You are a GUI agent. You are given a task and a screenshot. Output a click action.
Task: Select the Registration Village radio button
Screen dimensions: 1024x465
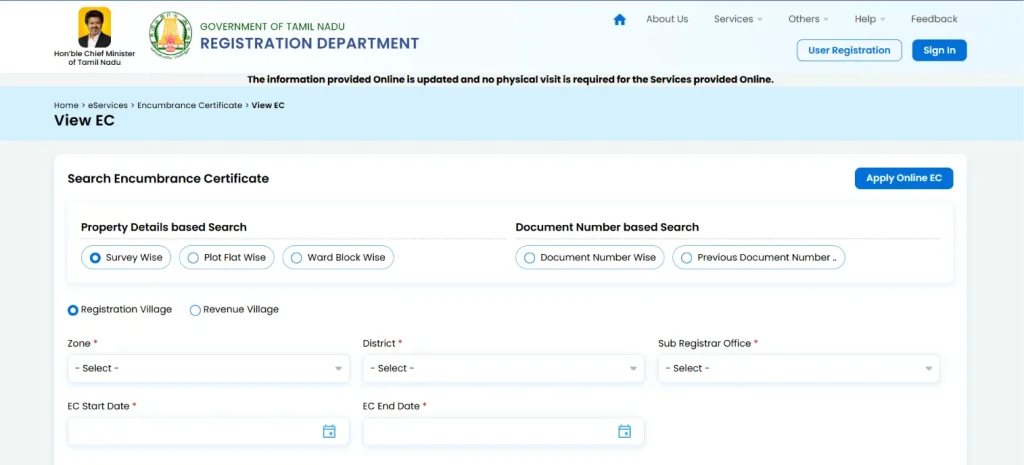coord(73,310)
